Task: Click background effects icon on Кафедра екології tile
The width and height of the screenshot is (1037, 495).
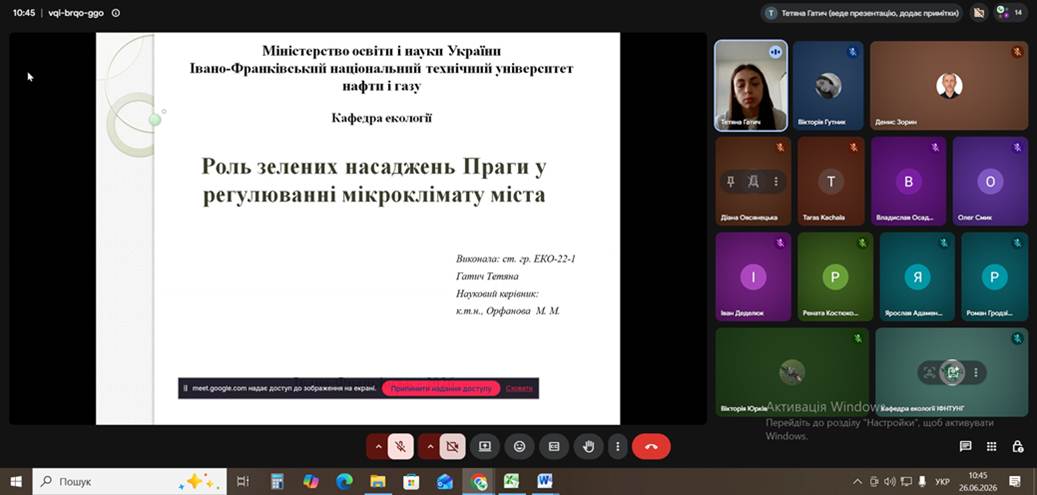Action: point(952,373)
